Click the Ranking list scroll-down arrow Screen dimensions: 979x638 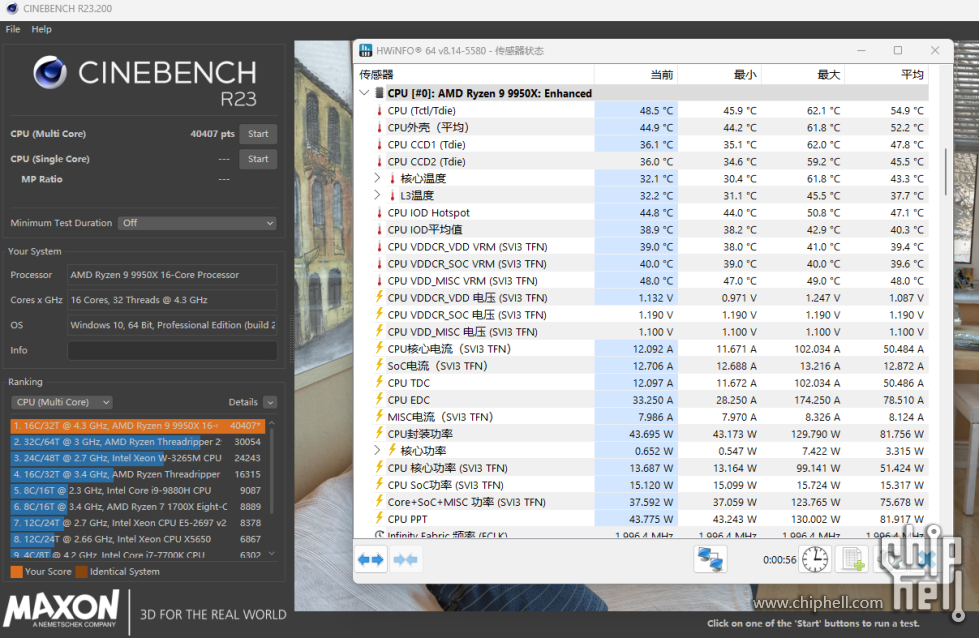(272, 553)
